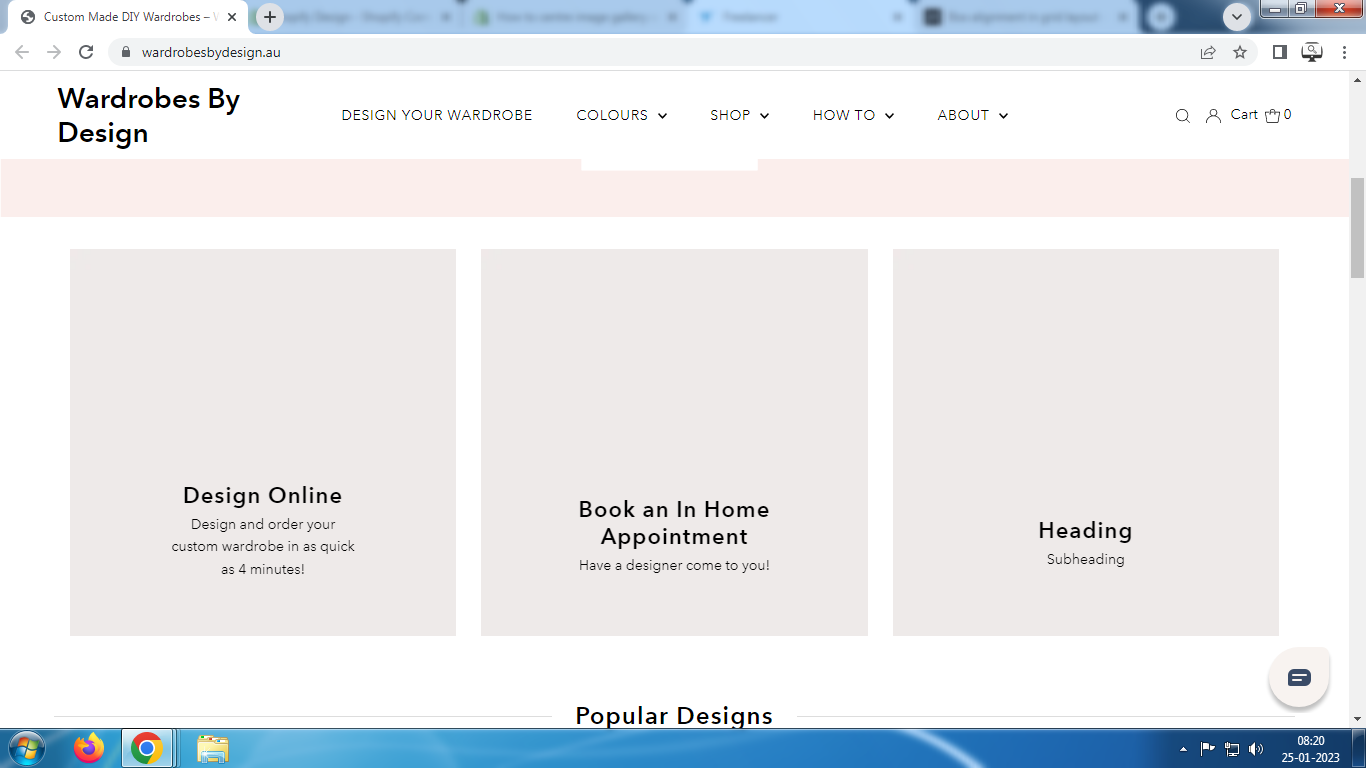This screenshot has width=1366, height=768.
Task: Open the Windows Start menu
Action: [26, 748]
